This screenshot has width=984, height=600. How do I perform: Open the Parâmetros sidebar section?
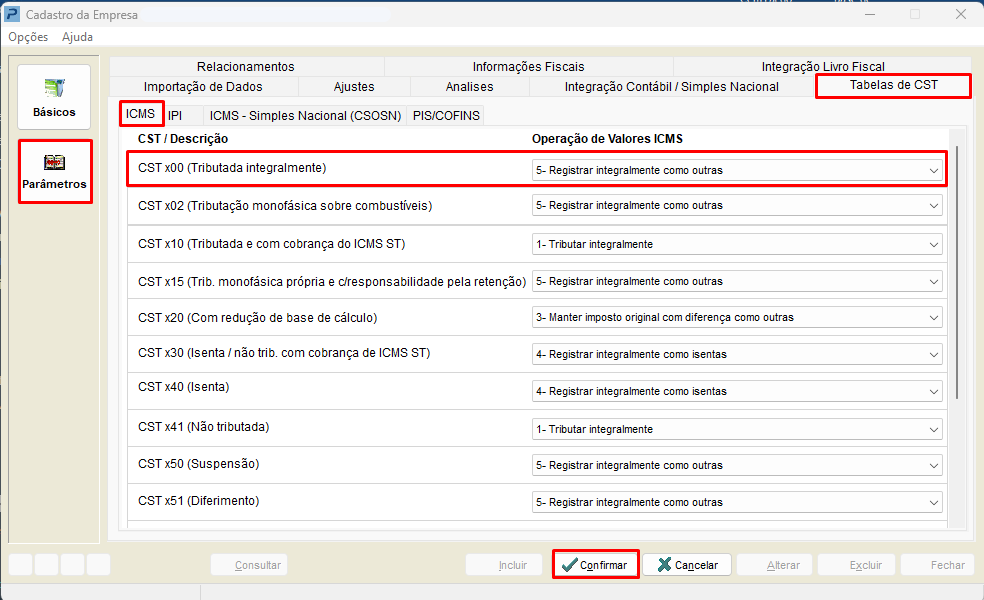pyautogui.click(x=55, y=171)
